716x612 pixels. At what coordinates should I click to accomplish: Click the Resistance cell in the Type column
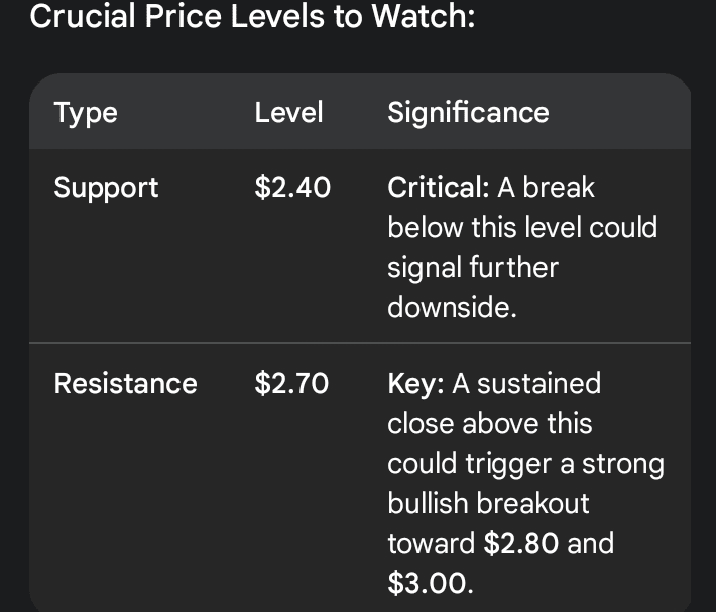(125, 384)
